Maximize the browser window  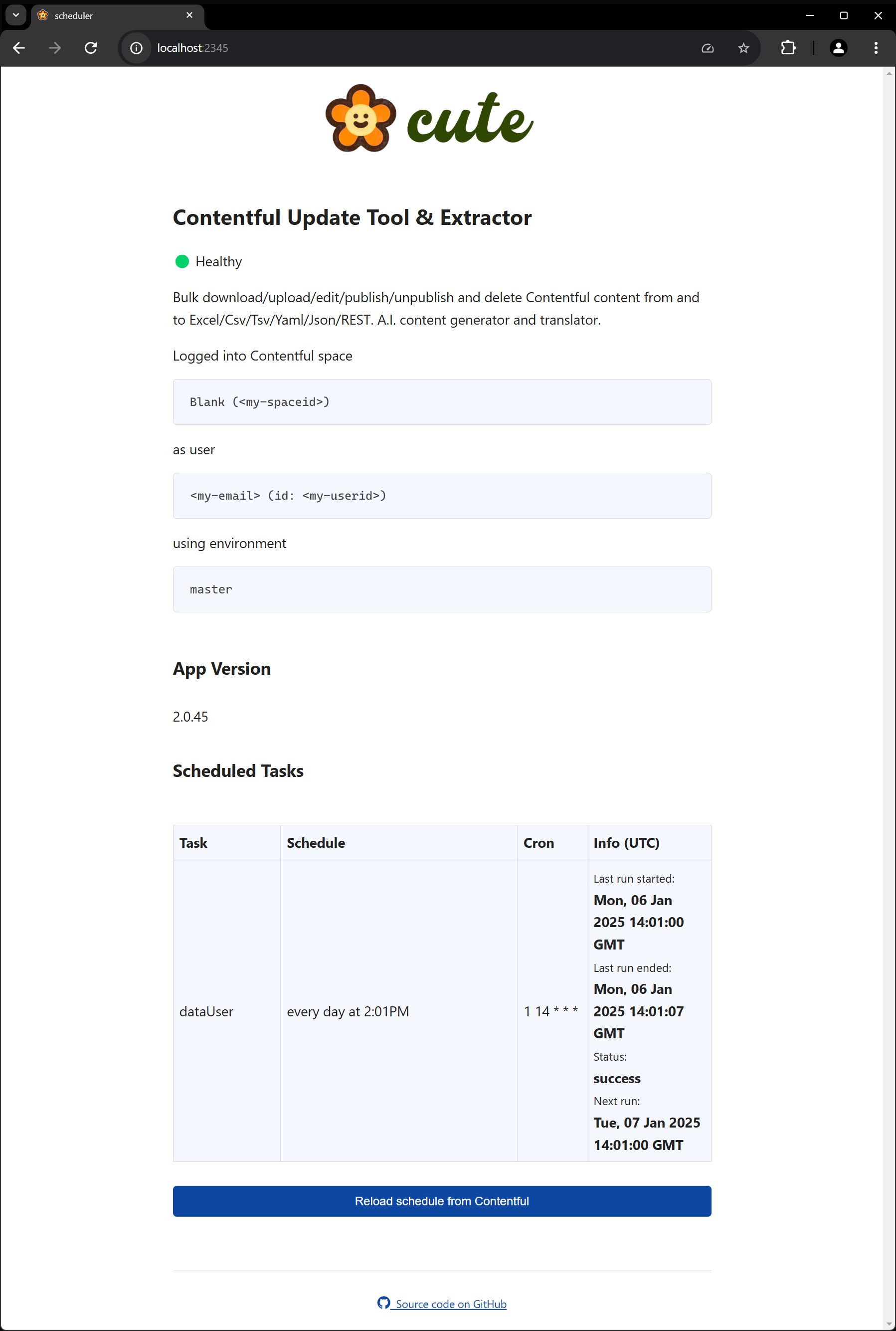(x=844, y=15)
